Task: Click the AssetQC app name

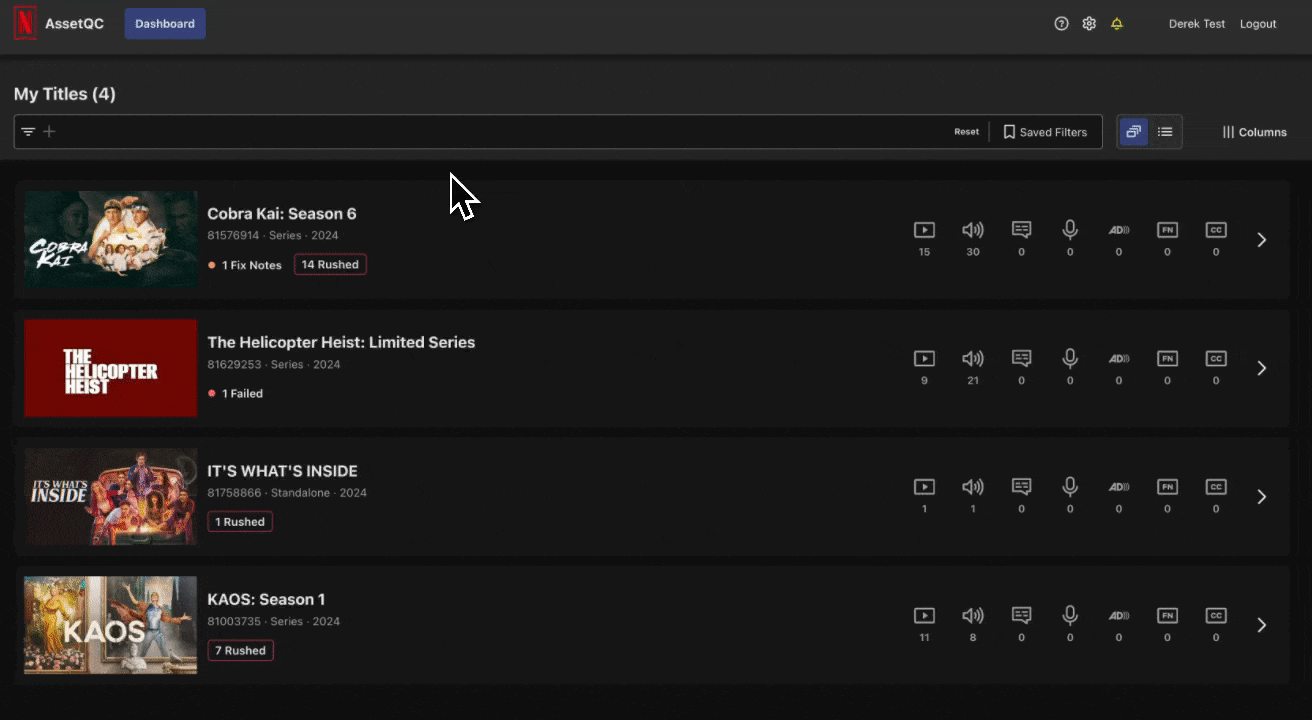Action: point(74,24)
